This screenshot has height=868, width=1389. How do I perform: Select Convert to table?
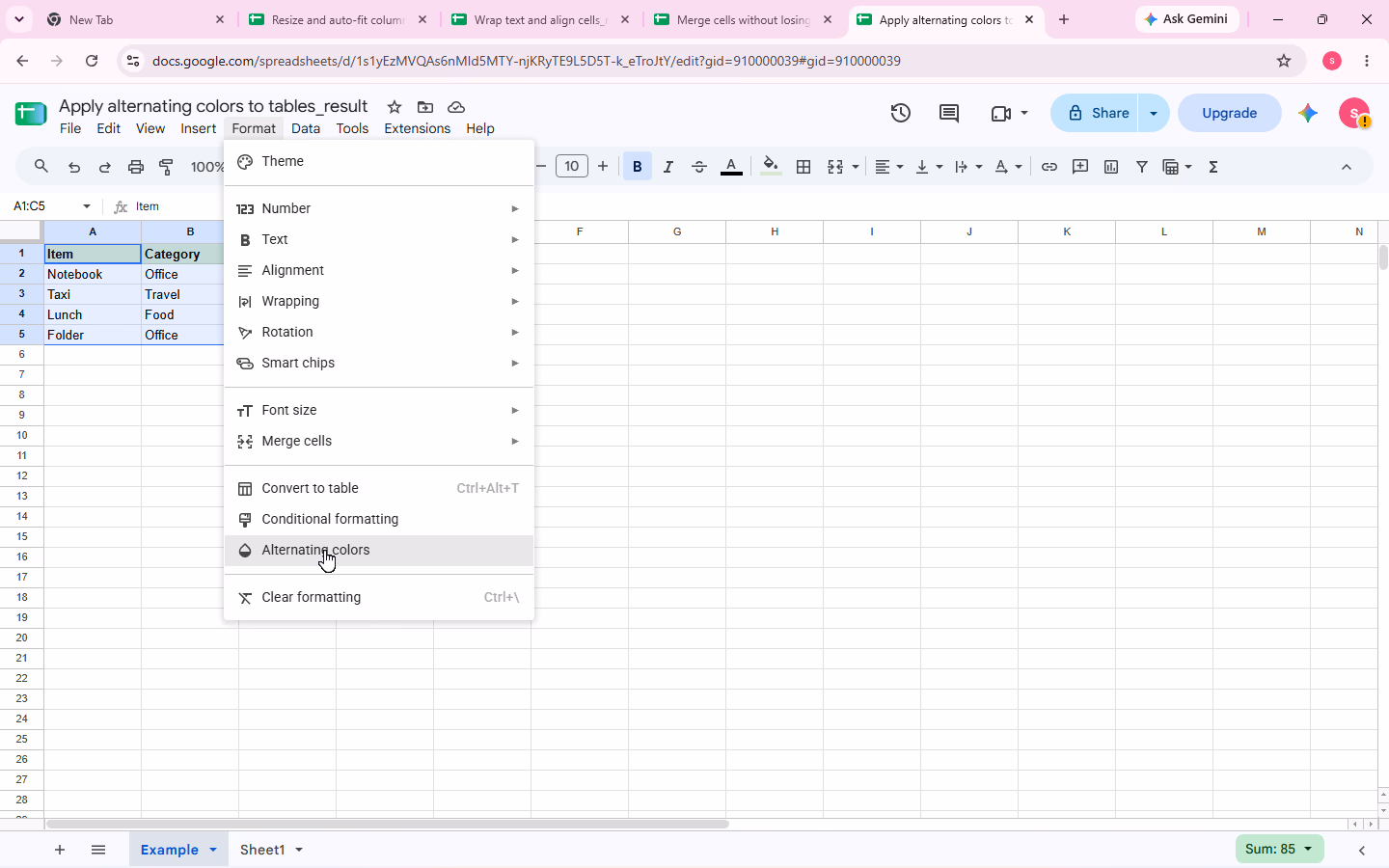pos(379,488)
